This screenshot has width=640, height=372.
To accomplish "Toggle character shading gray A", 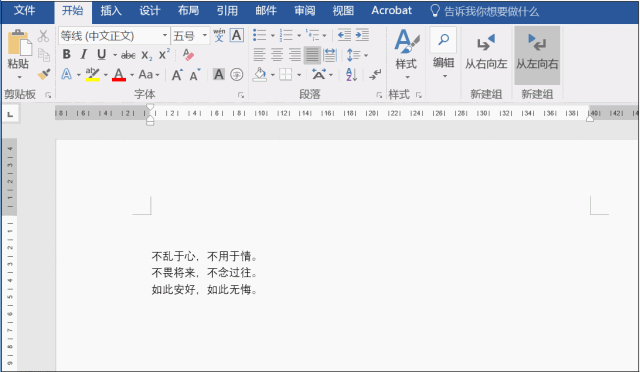I will point(219,74).
